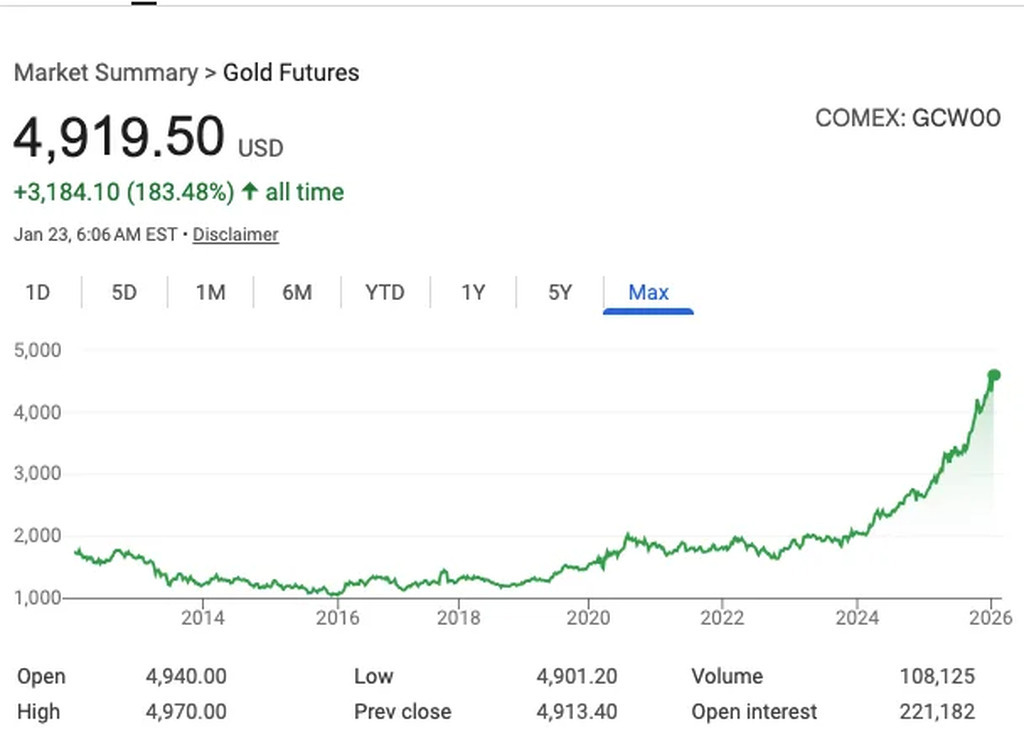
Task: Click the Open interest value 221,182
Action: [936, 713]
